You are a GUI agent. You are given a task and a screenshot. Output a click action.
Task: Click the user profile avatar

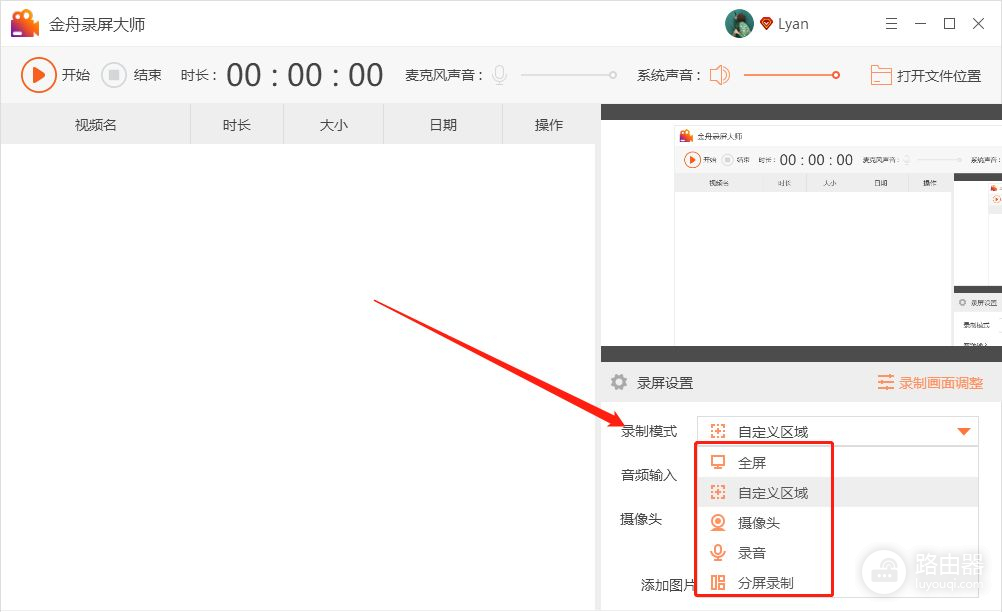point(739,24)
